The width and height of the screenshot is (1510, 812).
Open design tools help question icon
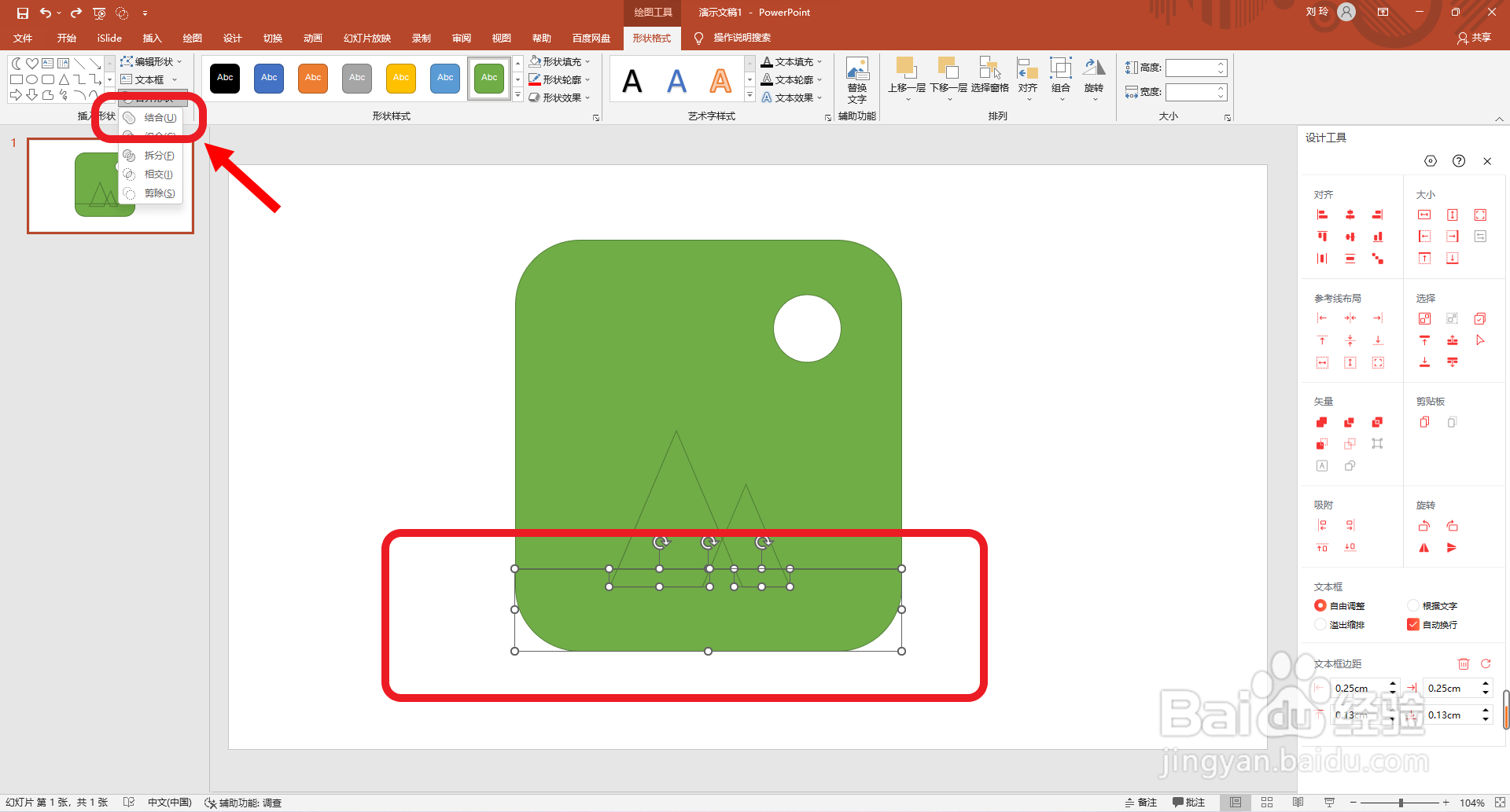pyautogui.click(x=1459, y=161)
